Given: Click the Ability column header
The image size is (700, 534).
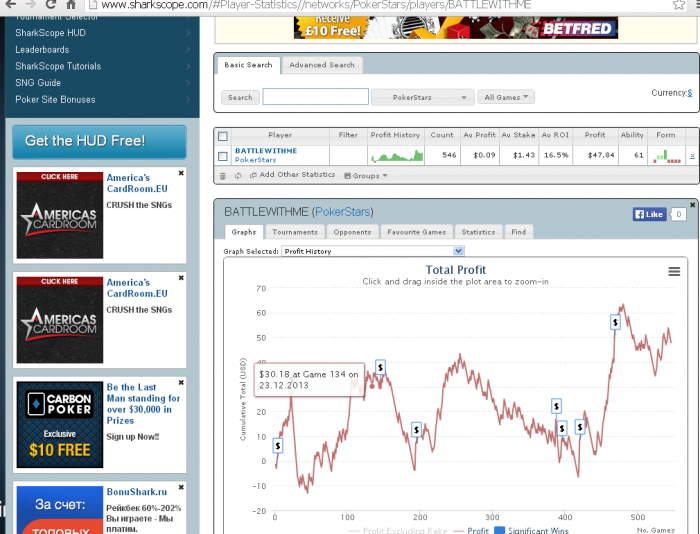Looking at the screenshot, I should pyautogui.click(x=632, y=135).
